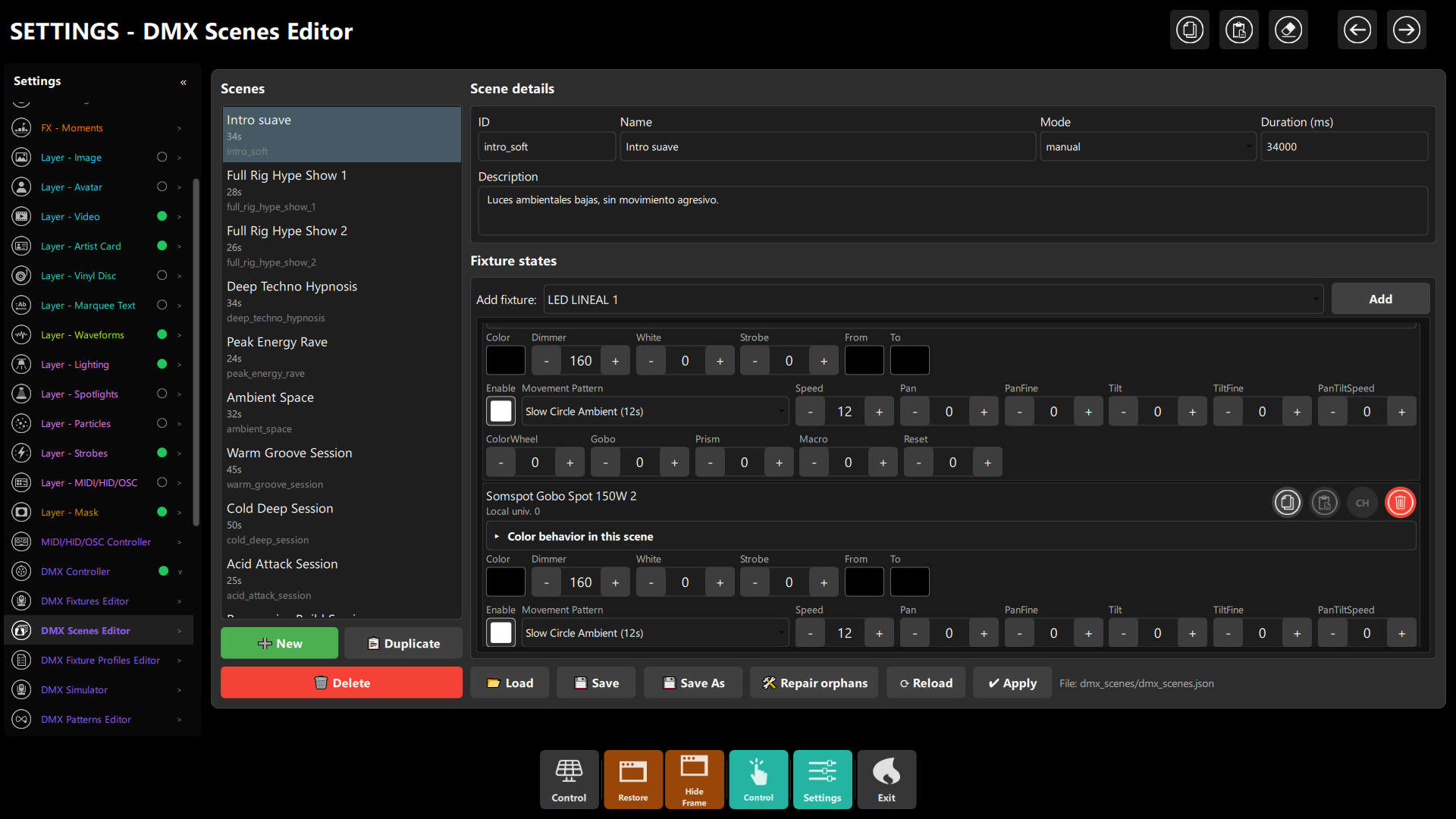This screenshot has width=1456, height=819.
Task: Click the DMX Simulator sidebar icon
Action: [22, 690]
